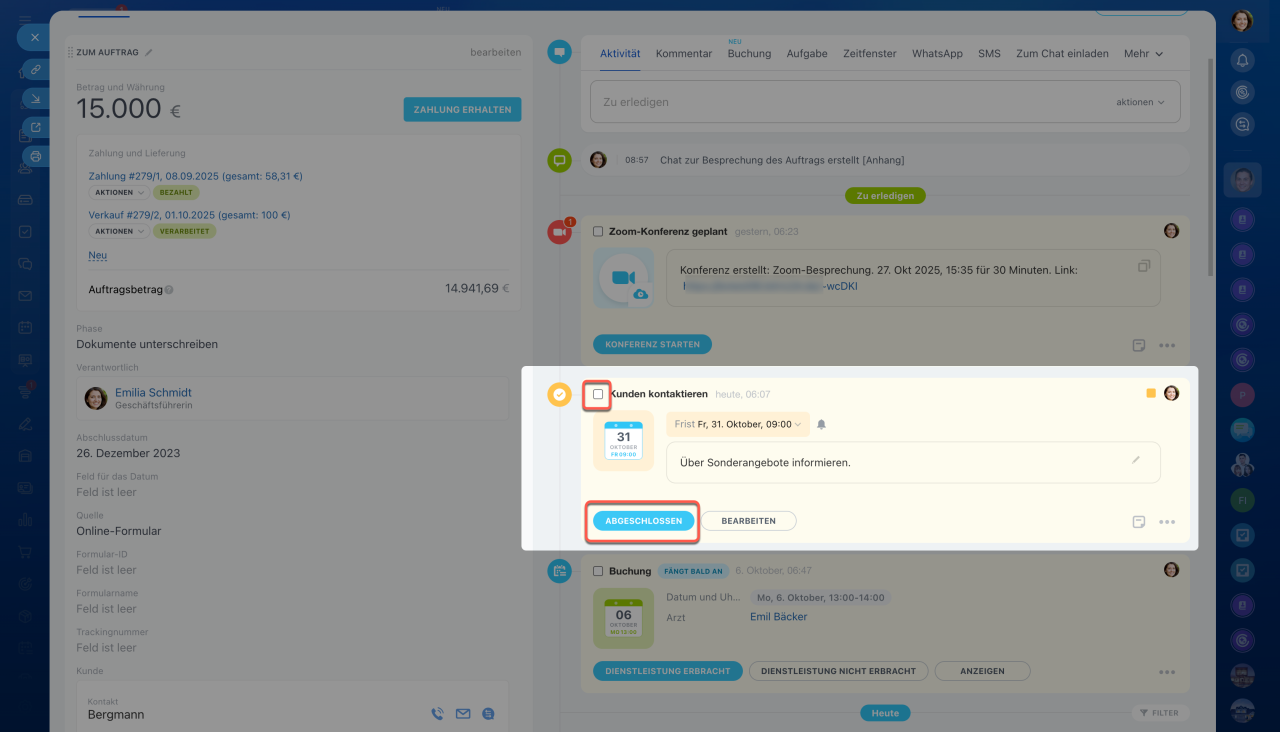Click the email icon for contact Bergmann
The image size is (1280, 732).
tap(462, 714)
